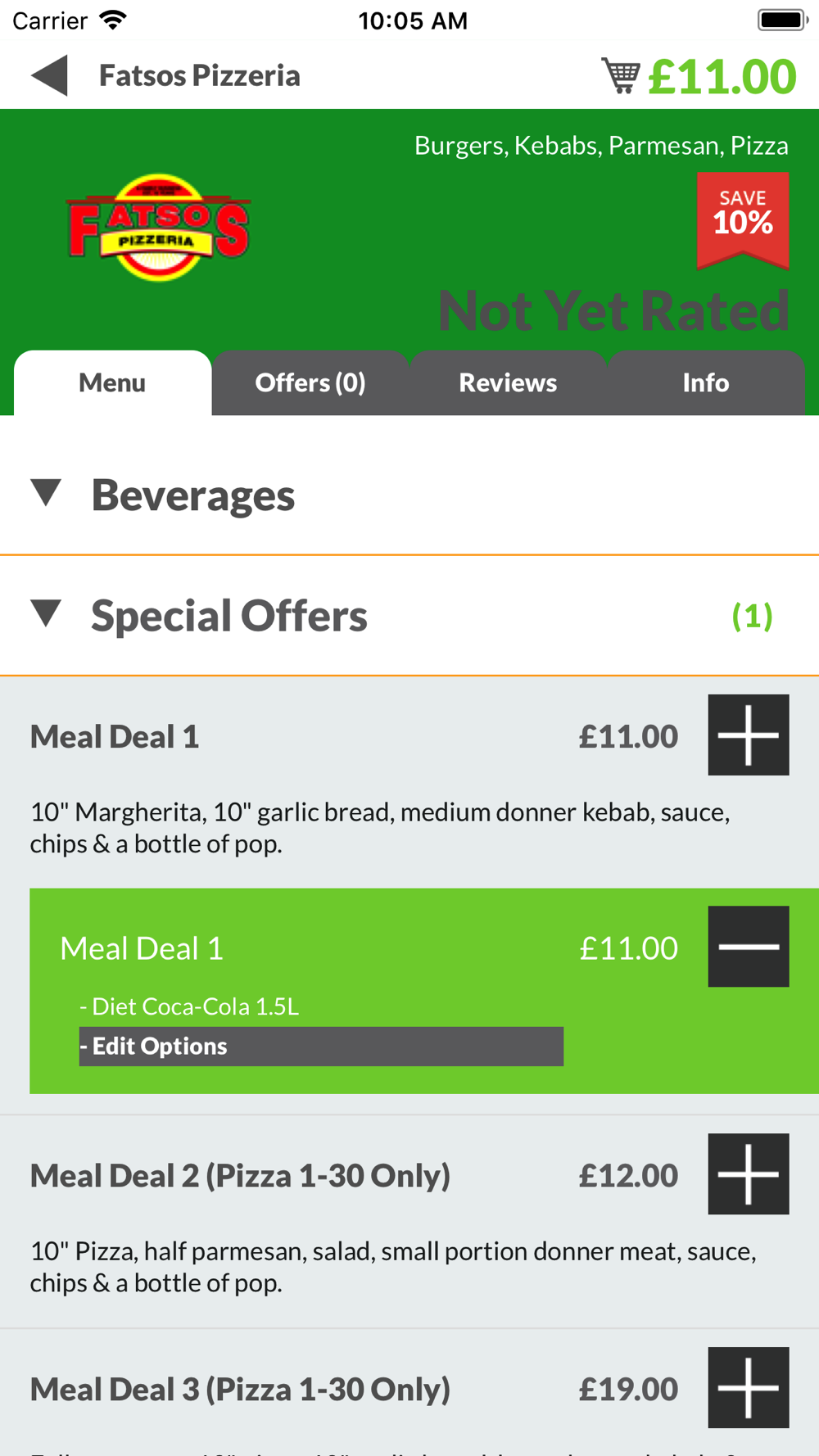Open the shopping cart icon
819x1456 pixels.
(x=621, y=75)
